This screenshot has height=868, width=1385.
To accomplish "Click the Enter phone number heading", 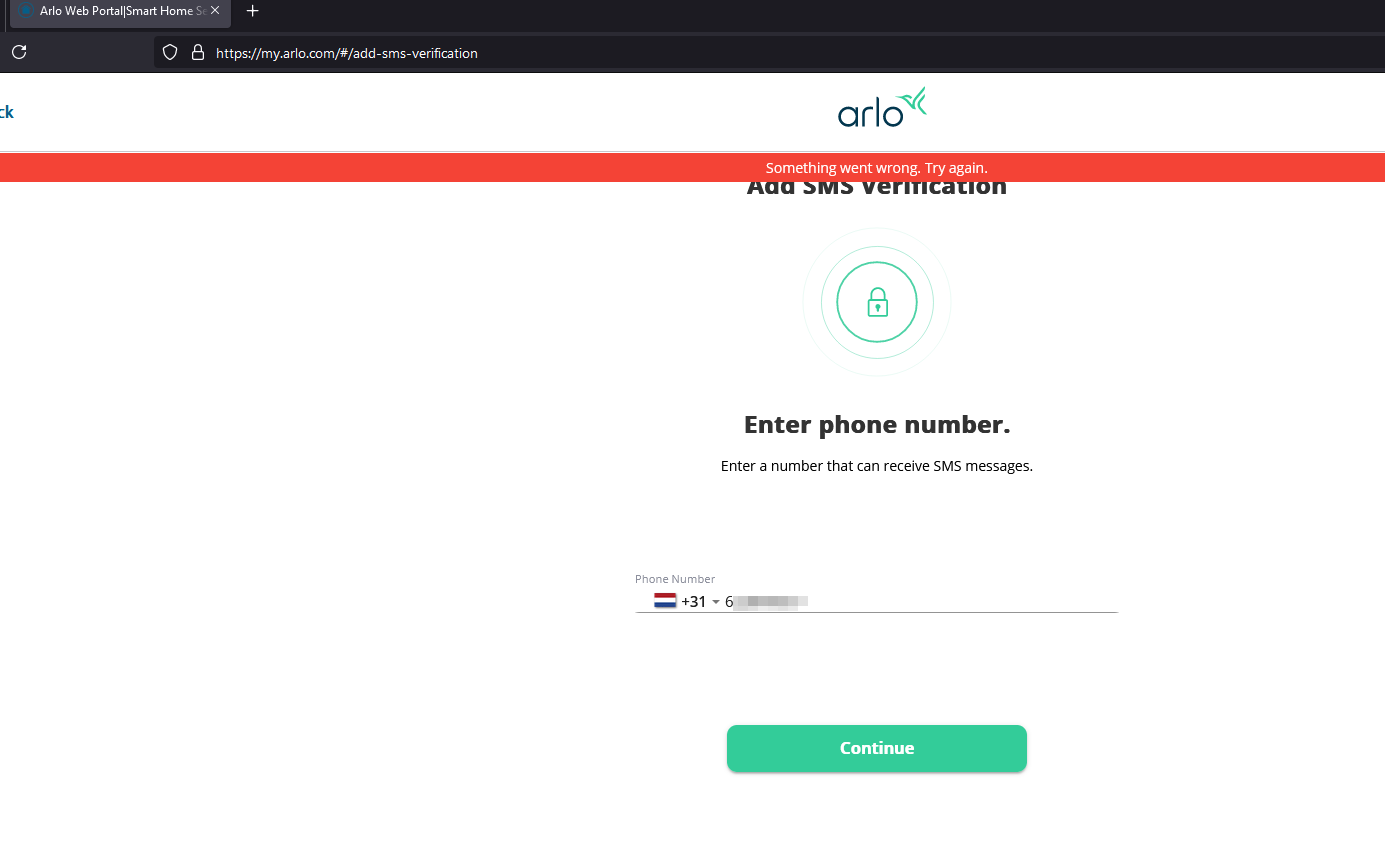I will click(877, 425).
